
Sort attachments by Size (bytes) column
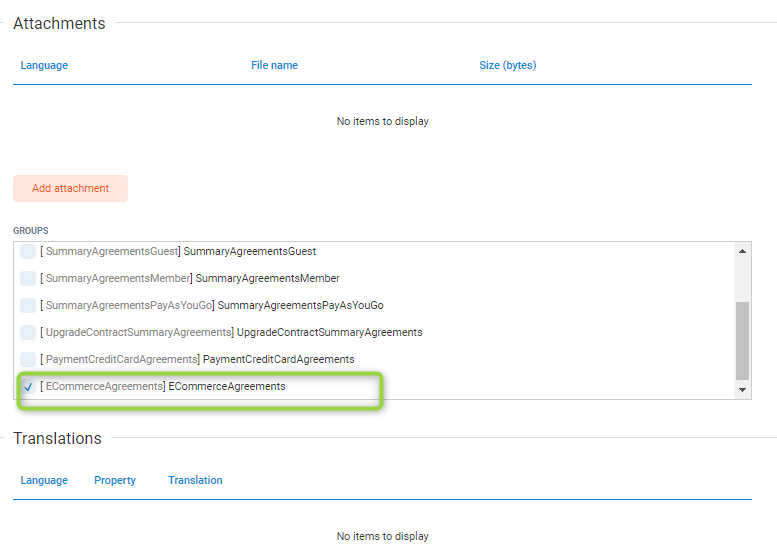click(x=507, y=66)
